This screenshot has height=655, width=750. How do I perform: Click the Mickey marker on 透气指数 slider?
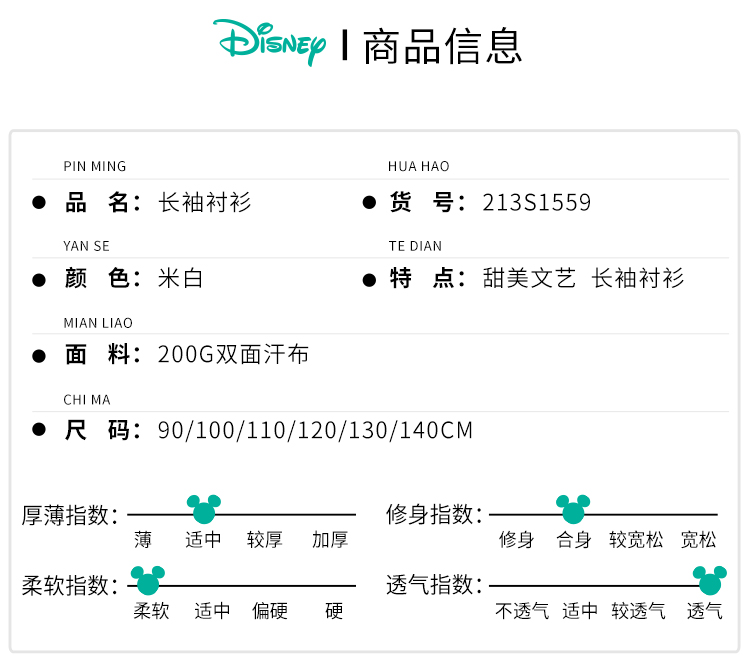point(710,580)
